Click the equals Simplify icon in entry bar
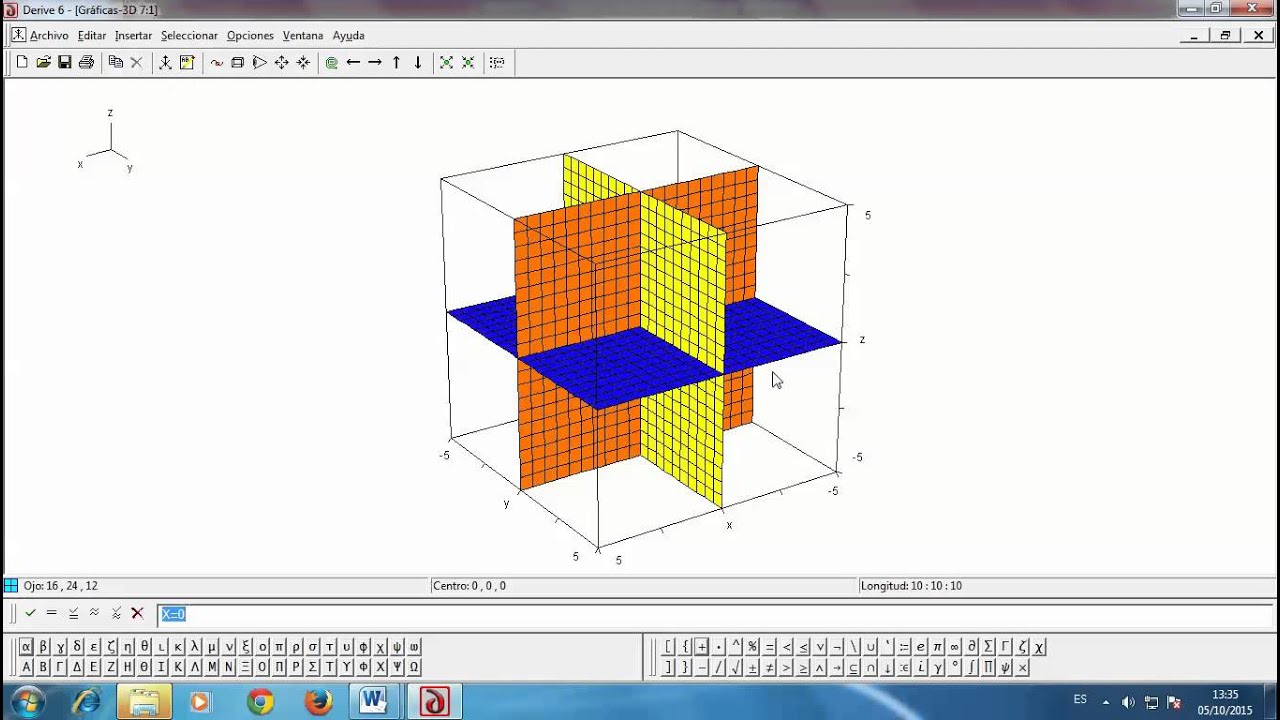Viewport: 1280px width, 720px height. click(x=52, y=613)
